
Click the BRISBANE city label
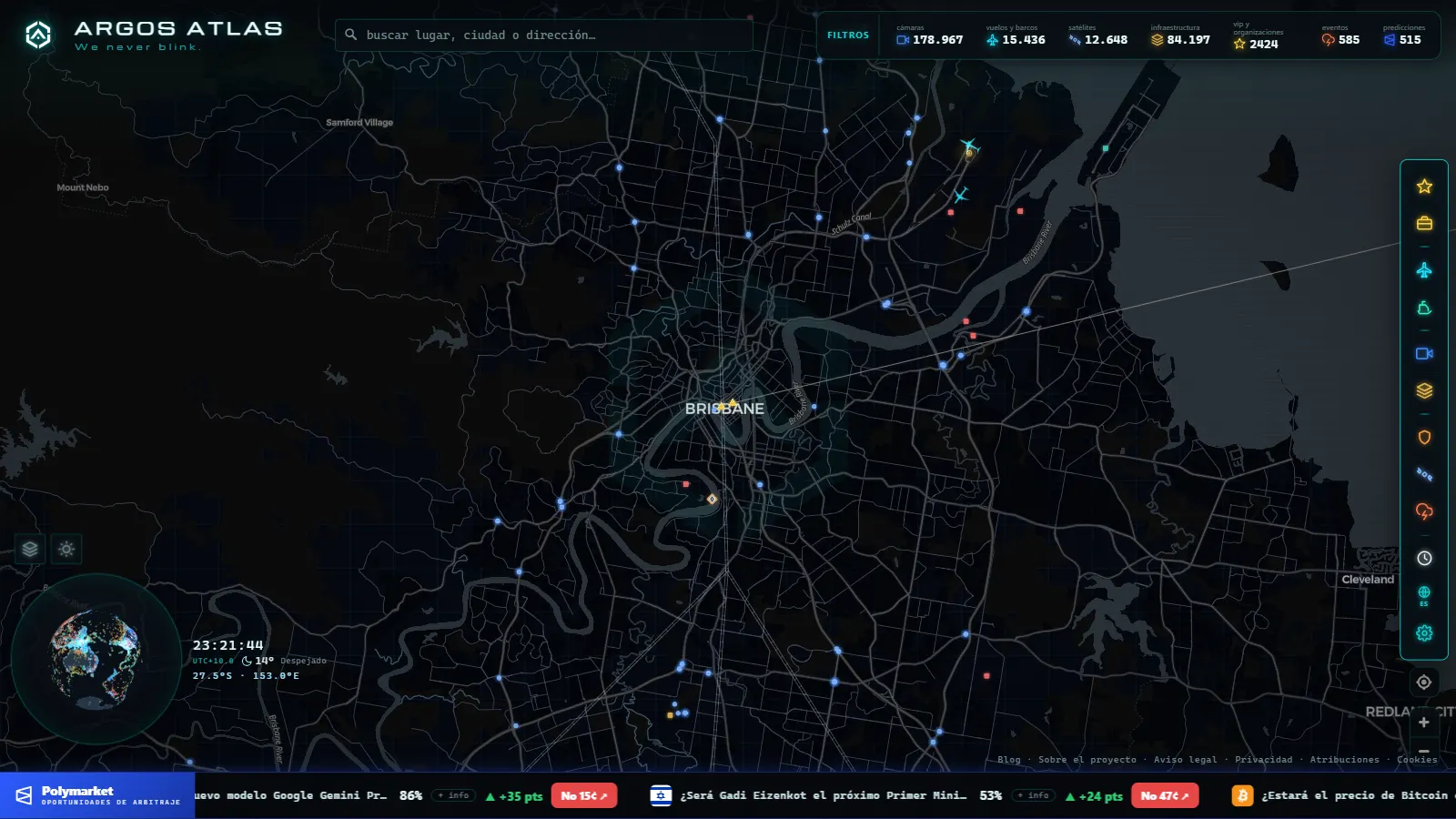click(x=724, y=409)
